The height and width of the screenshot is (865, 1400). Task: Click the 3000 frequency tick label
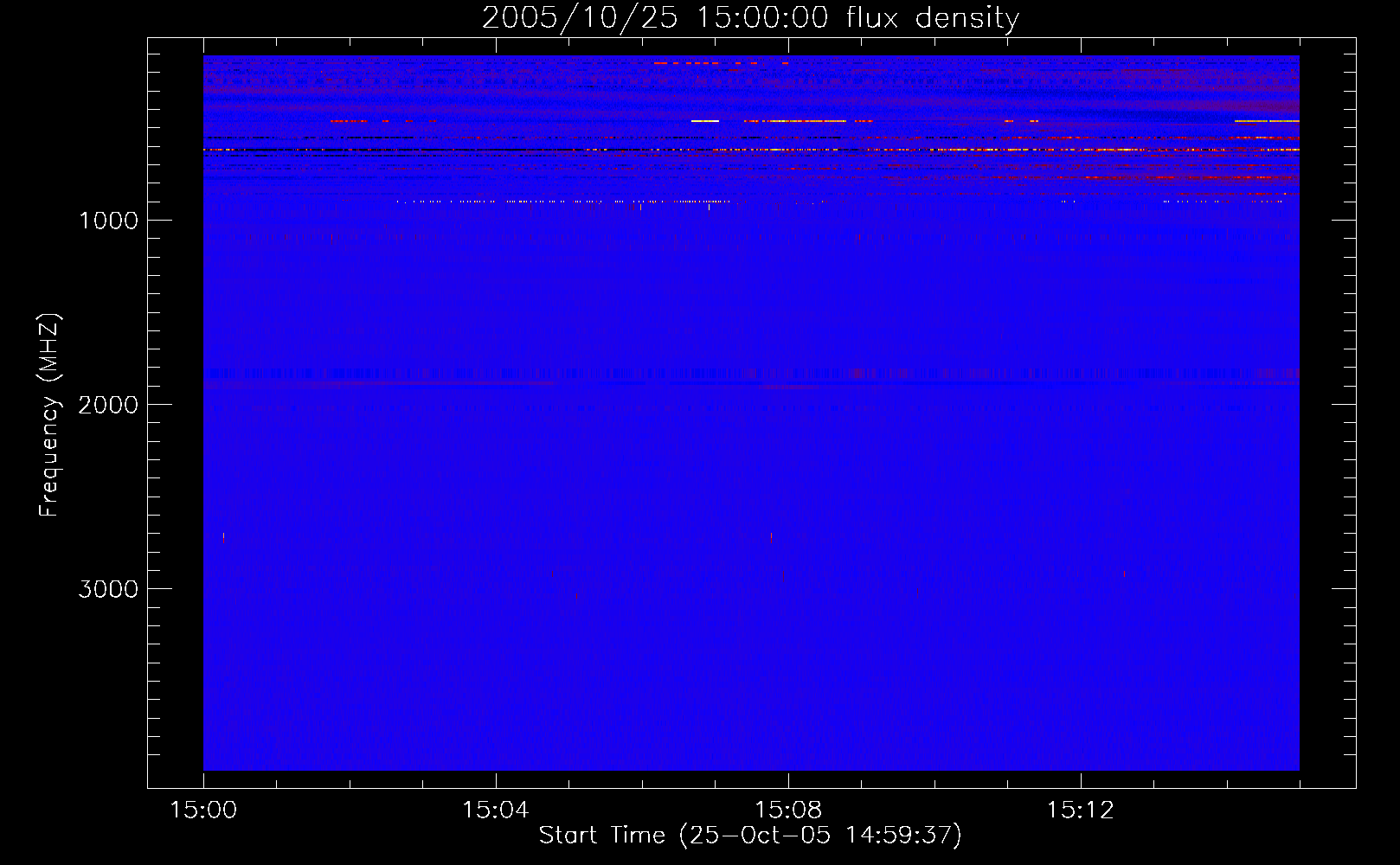[108, 589]
